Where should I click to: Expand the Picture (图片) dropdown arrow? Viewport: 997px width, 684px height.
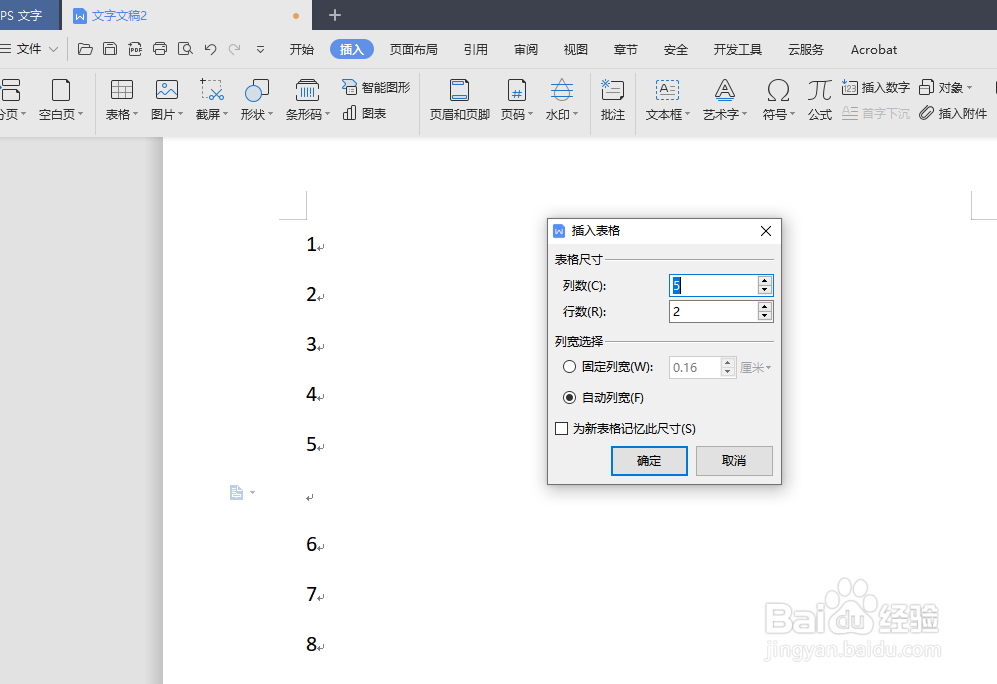[181, 114]
